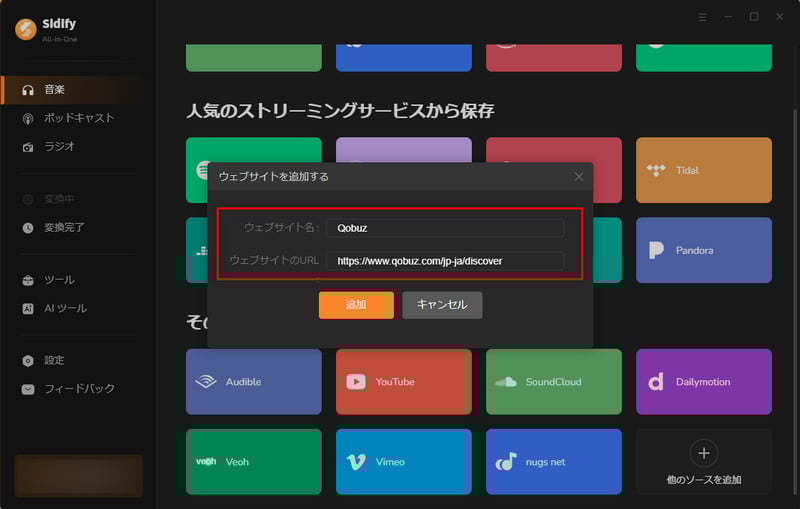The image size is (800, 509).
Task: Close the ウェブサイトを追加する dialog
Action: (x=579, y=176)
